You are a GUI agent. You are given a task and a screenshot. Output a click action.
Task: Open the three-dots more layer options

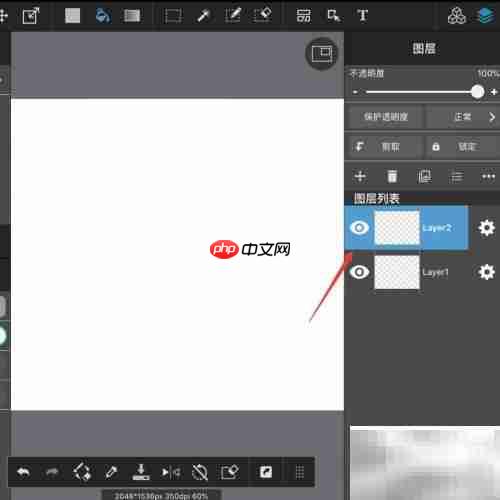pyautogui.click(x=489, y=176)
